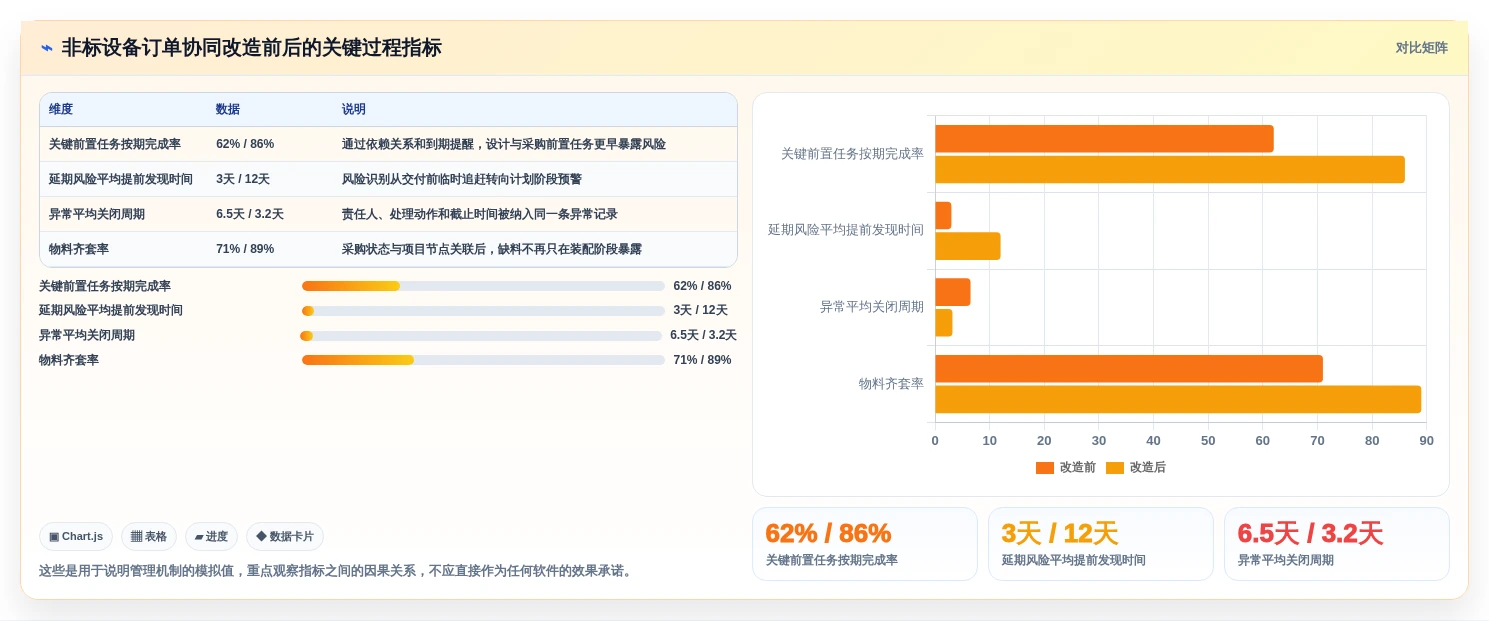
Task: Click table value 62% / 86%
Action: tap(245, 144)
